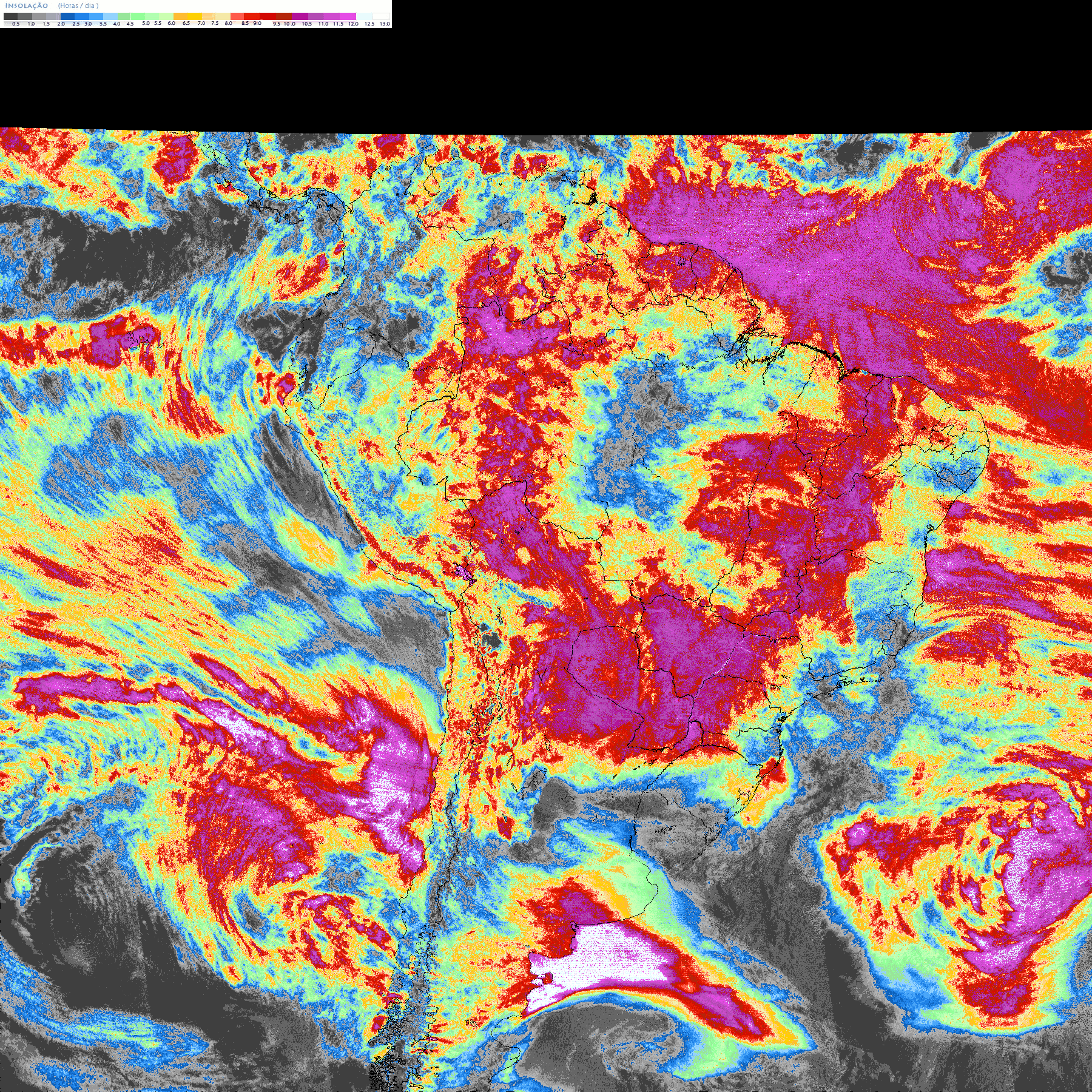Click the '4.0' legend value

pyautogui.click(x=116, y=24)
